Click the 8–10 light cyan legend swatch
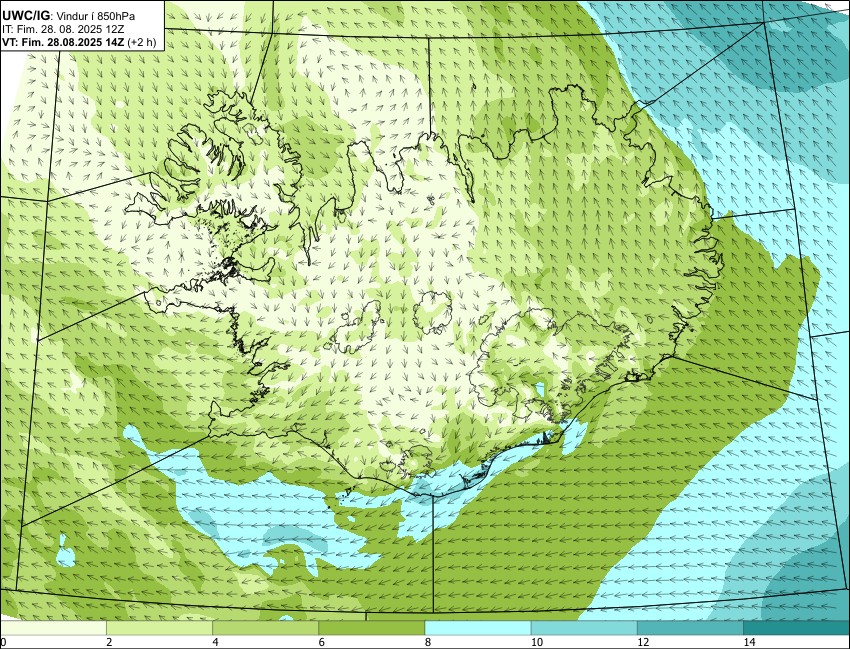 pos(478,628)
